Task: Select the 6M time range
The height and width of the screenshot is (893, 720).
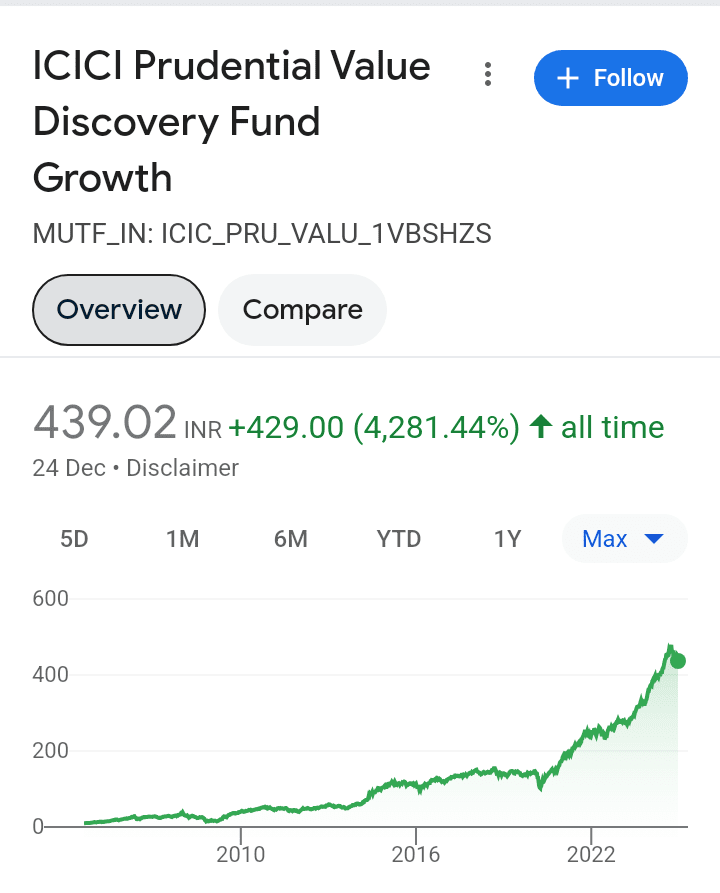Action: coord(291,539)
